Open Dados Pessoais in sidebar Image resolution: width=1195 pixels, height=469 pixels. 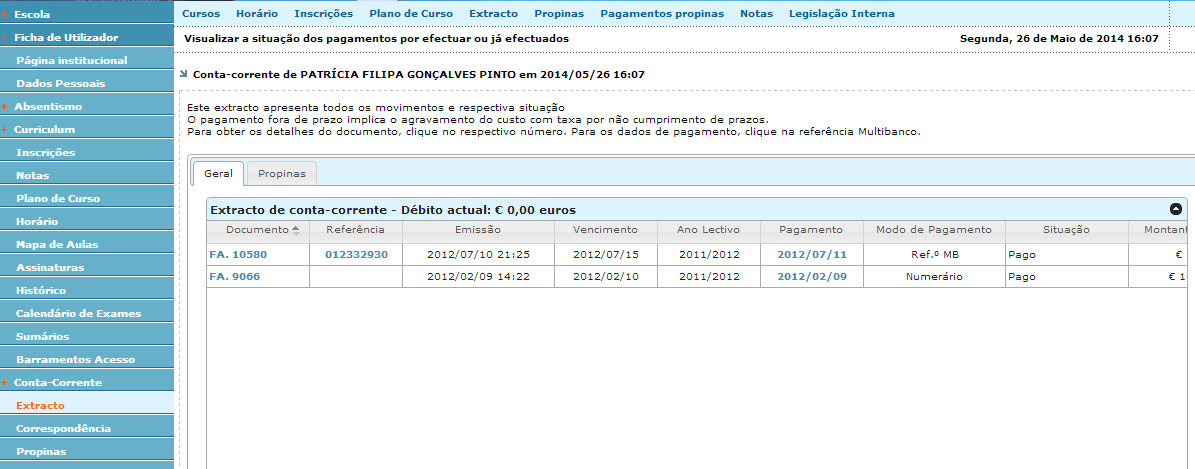[87, 83]
